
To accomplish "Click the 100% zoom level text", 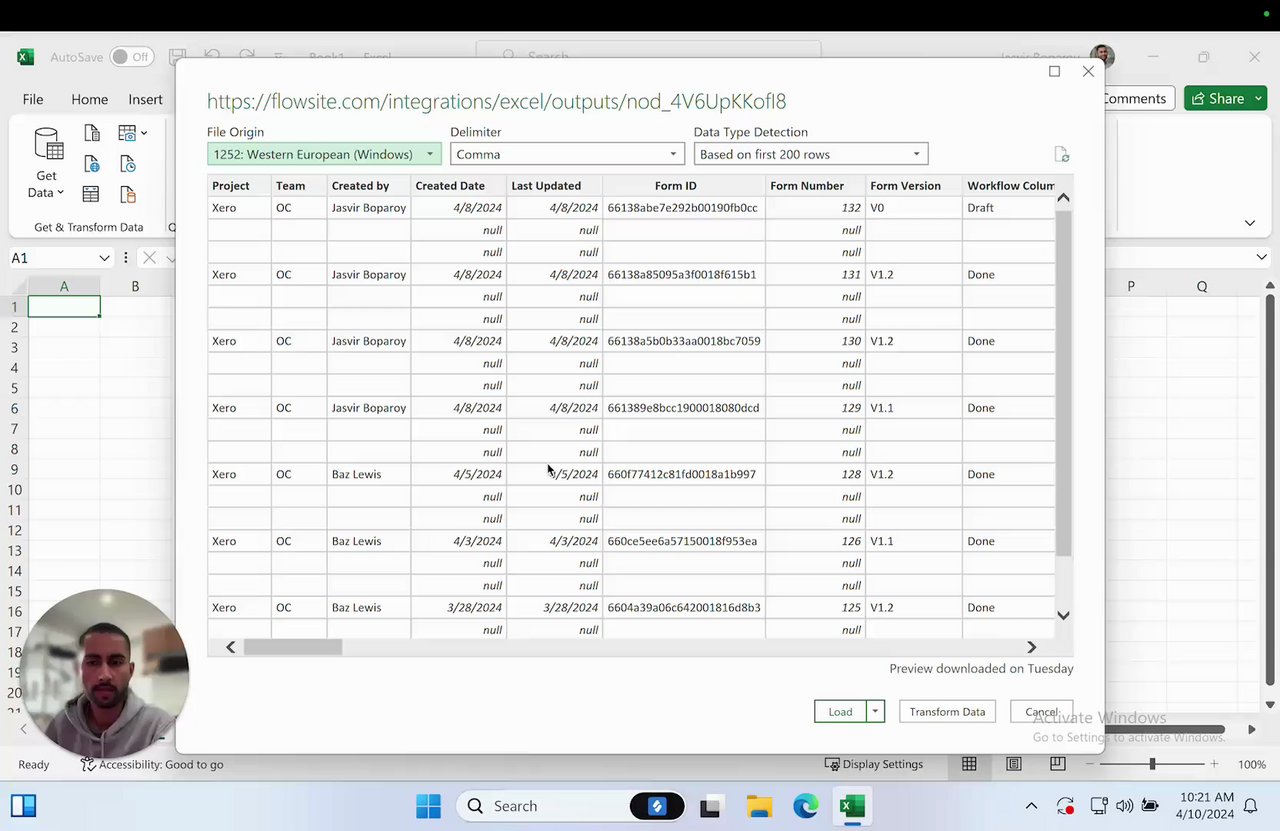I will pyautogui.click(x=1252, y=764).
